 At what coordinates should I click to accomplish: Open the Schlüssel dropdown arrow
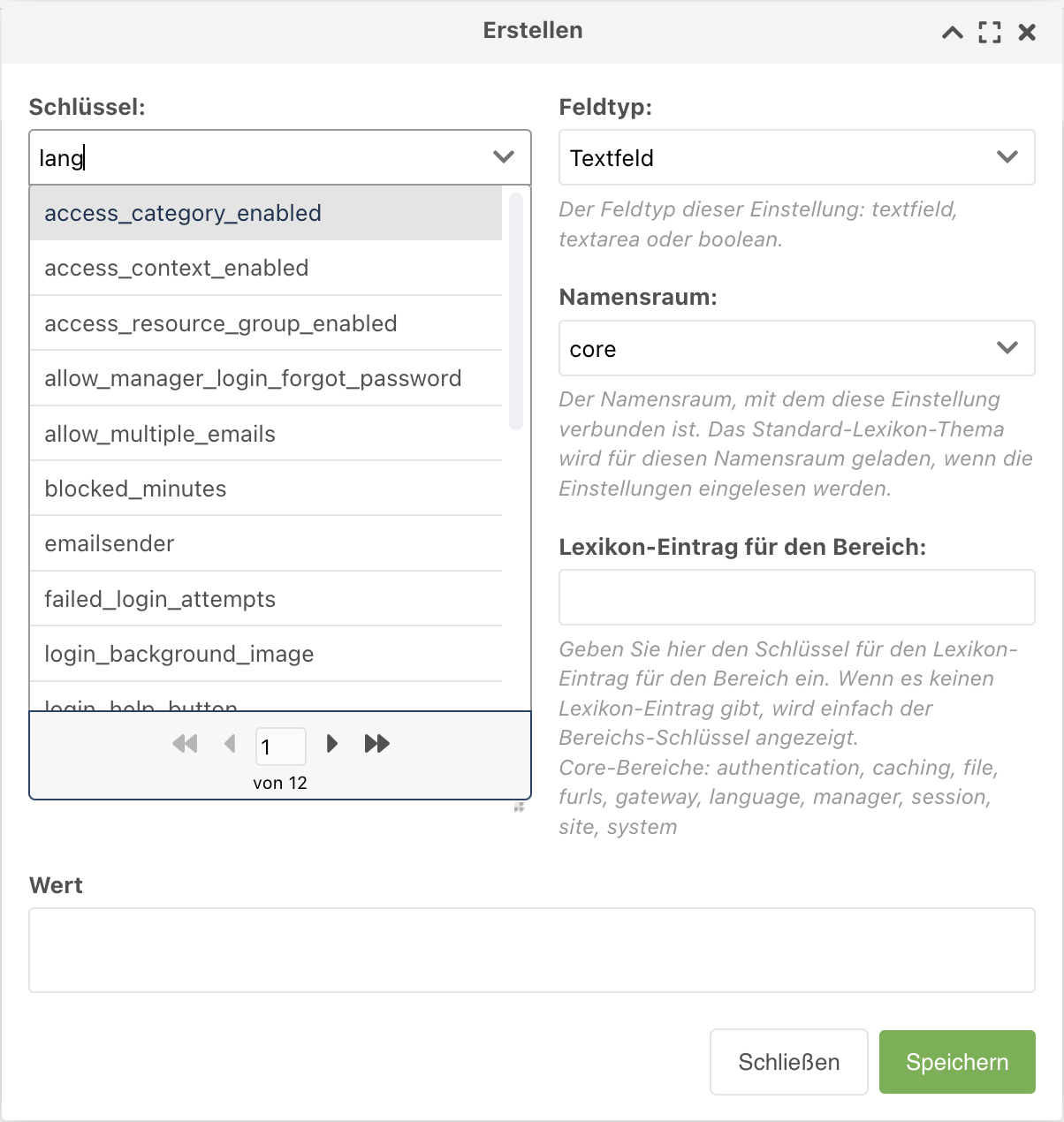(x=504, y=157)
